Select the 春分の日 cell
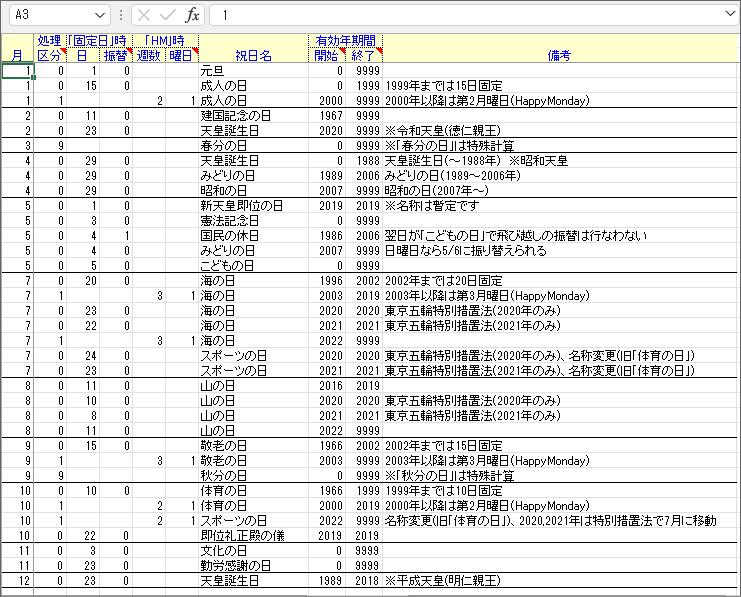 coord(253,146)
